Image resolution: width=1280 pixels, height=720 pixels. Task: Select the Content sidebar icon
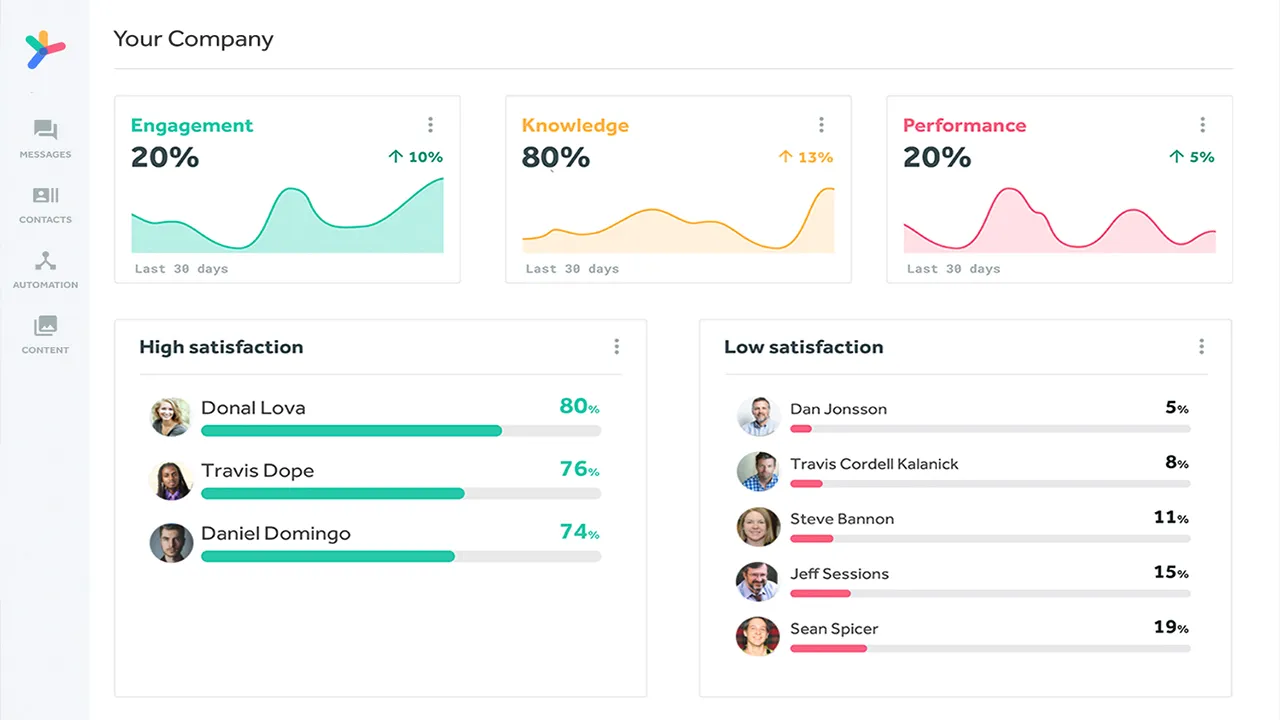[x=45, y=326]
